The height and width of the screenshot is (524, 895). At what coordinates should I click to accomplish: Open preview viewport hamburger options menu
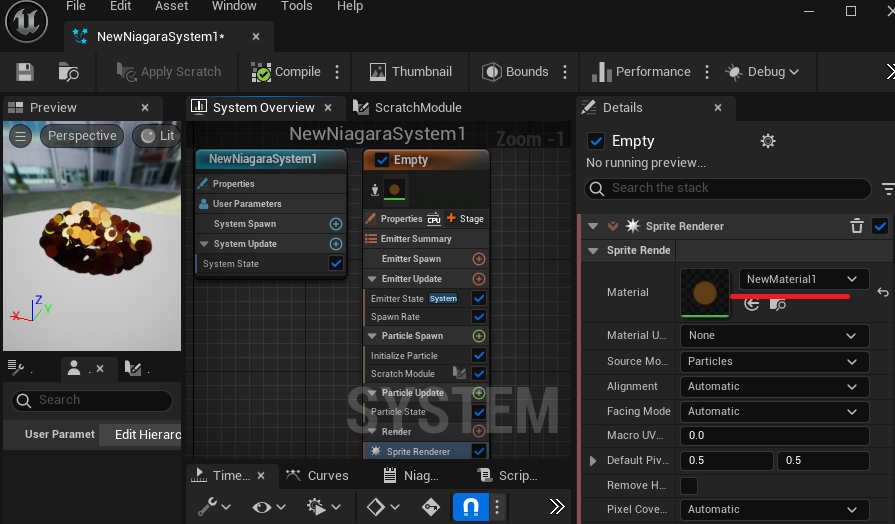pyautogui.click(x=21, y=136)
